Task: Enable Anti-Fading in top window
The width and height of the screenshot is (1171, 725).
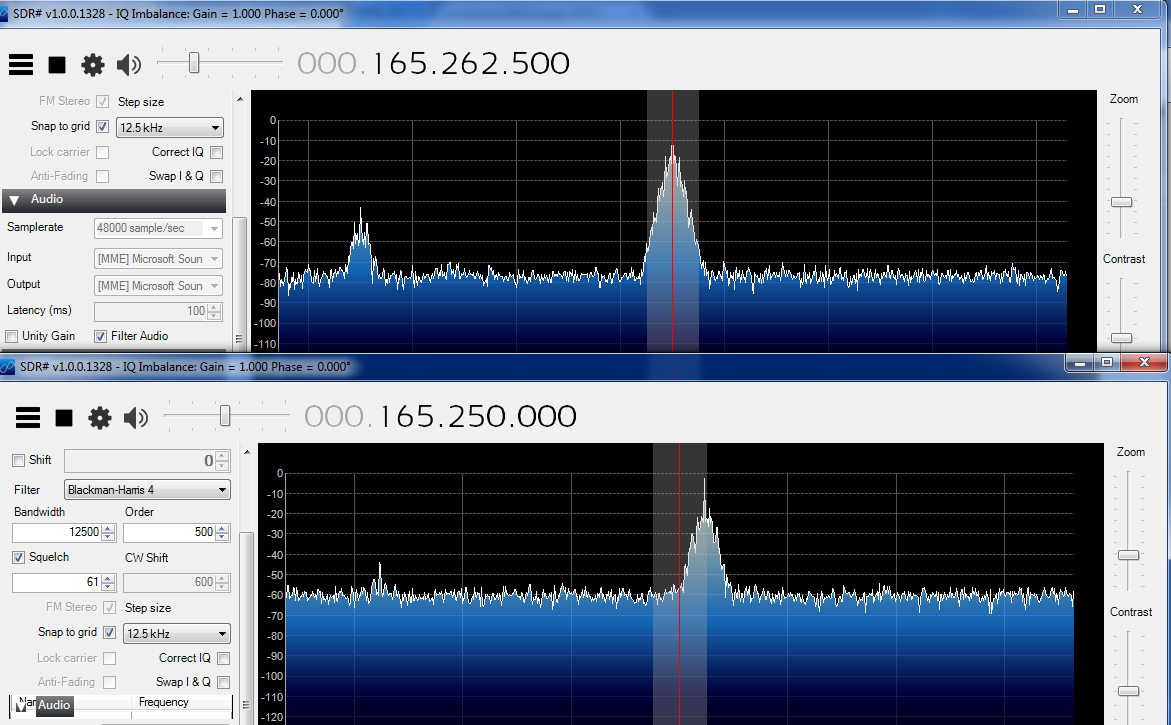Action: tap(102, 176)
